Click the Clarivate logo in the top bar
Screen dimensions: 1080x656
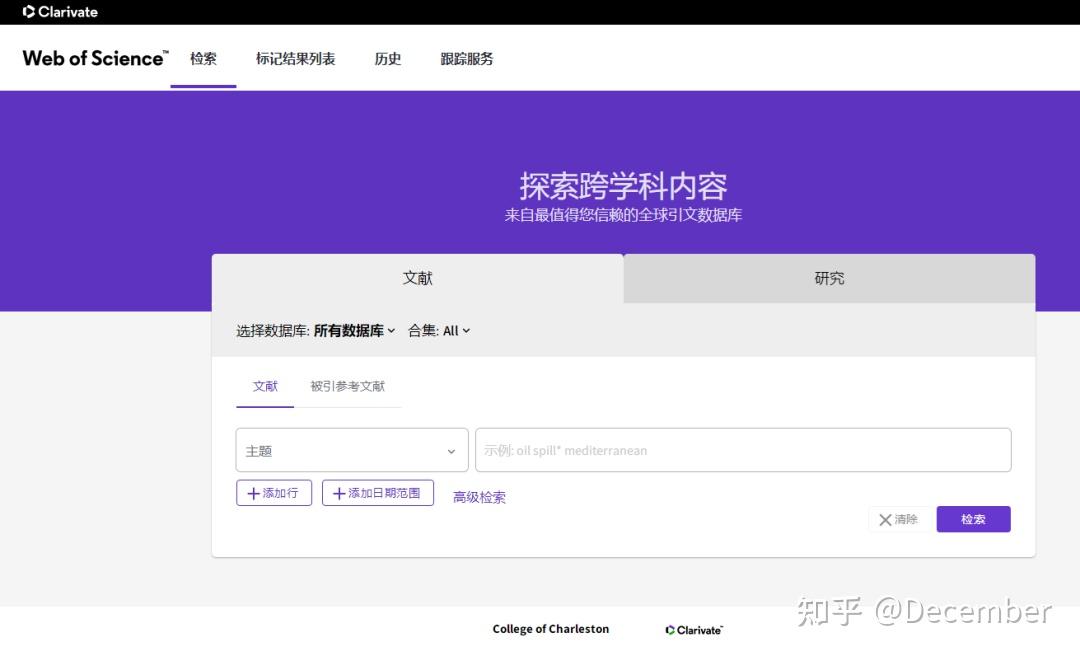[58, 11]
